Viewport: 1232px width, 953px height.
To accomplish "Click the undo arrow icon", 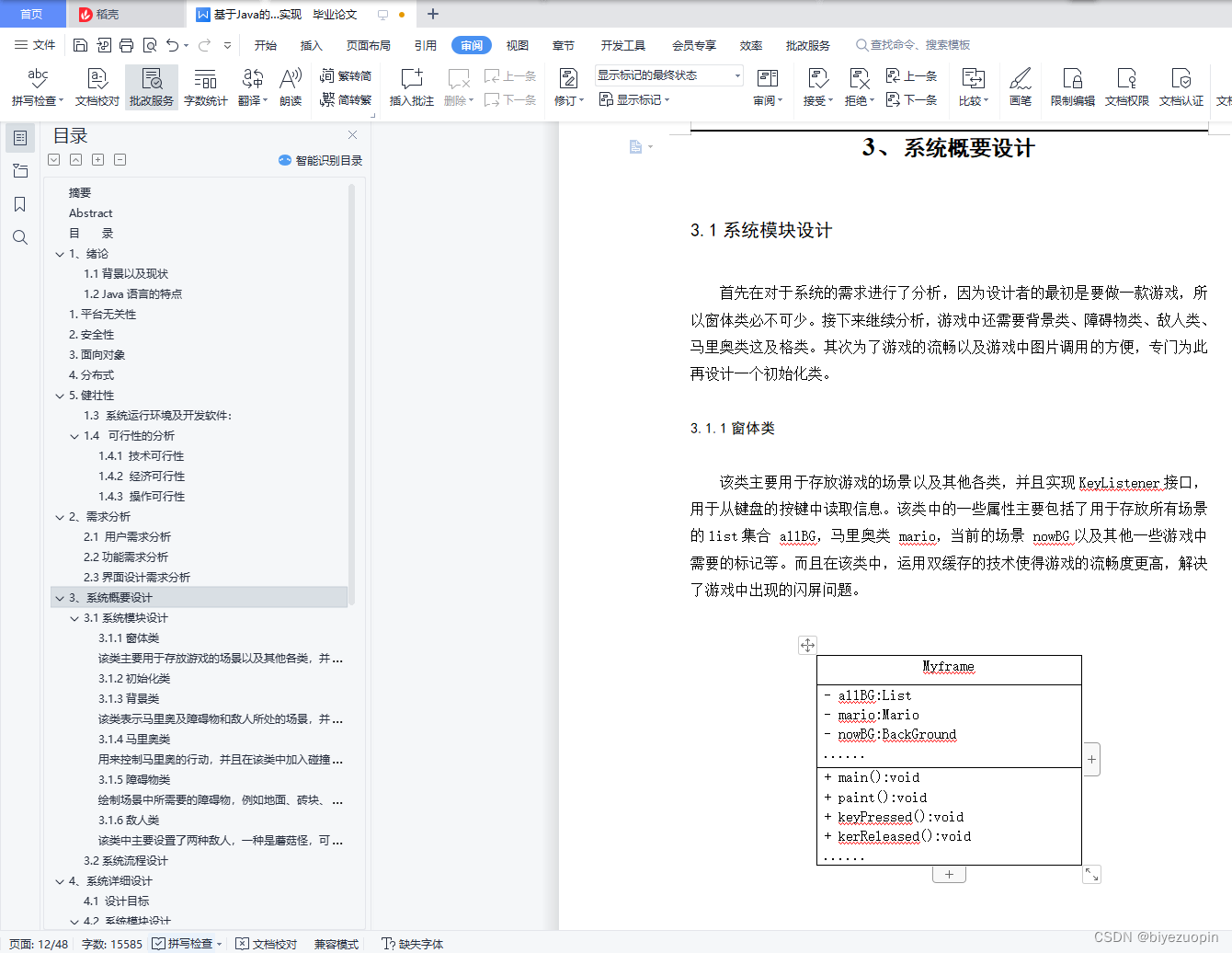I will pos(172,45).
